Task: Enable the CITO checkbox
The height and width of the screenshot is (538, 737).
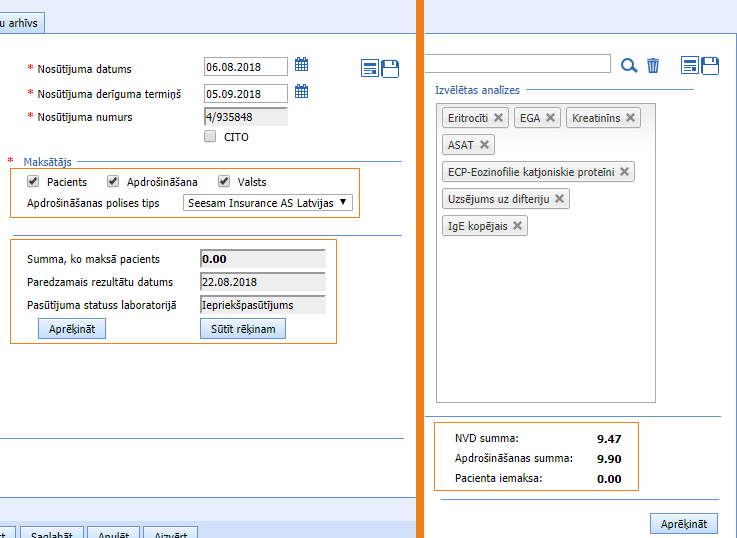Action: [210, 137]
